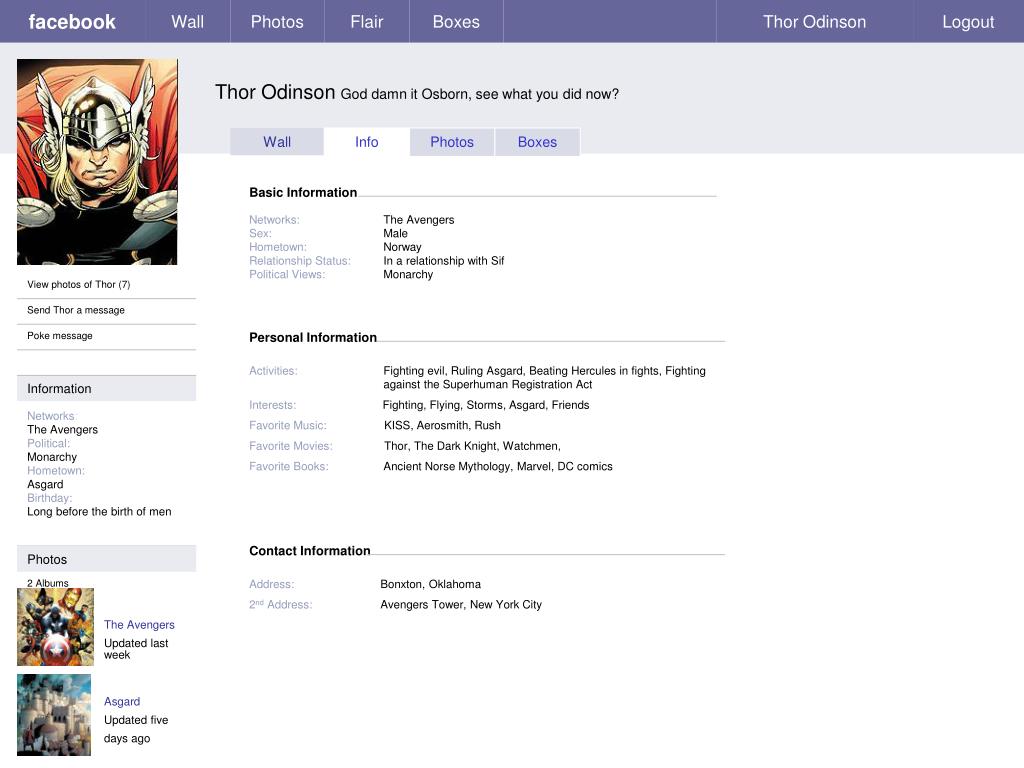1024x768 pixels.
Task: Switch to the Boxes profile tab
Action: tap(537, 142)
